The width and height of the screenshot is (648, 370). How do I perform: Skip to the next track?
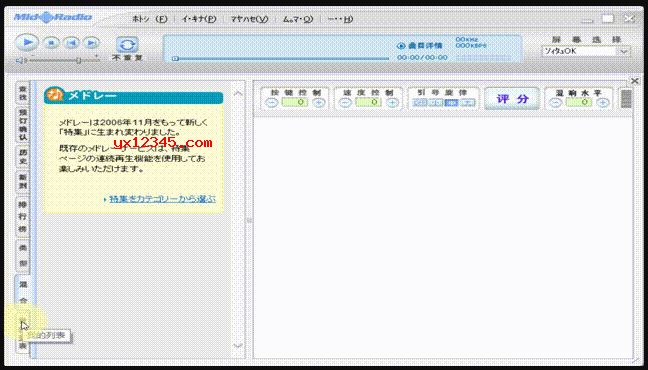(92, 43)
